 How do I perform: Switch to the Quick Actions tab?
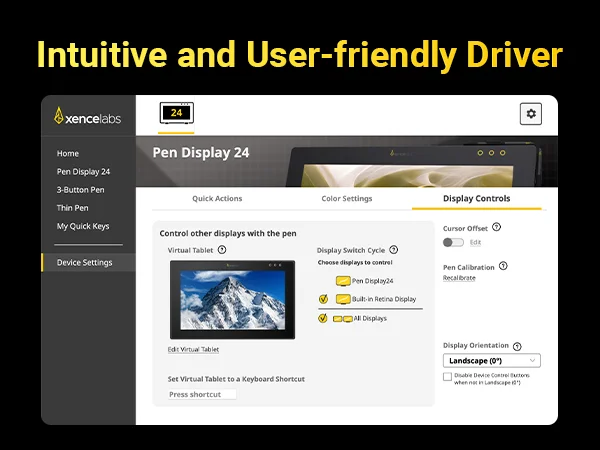(217, 199)
